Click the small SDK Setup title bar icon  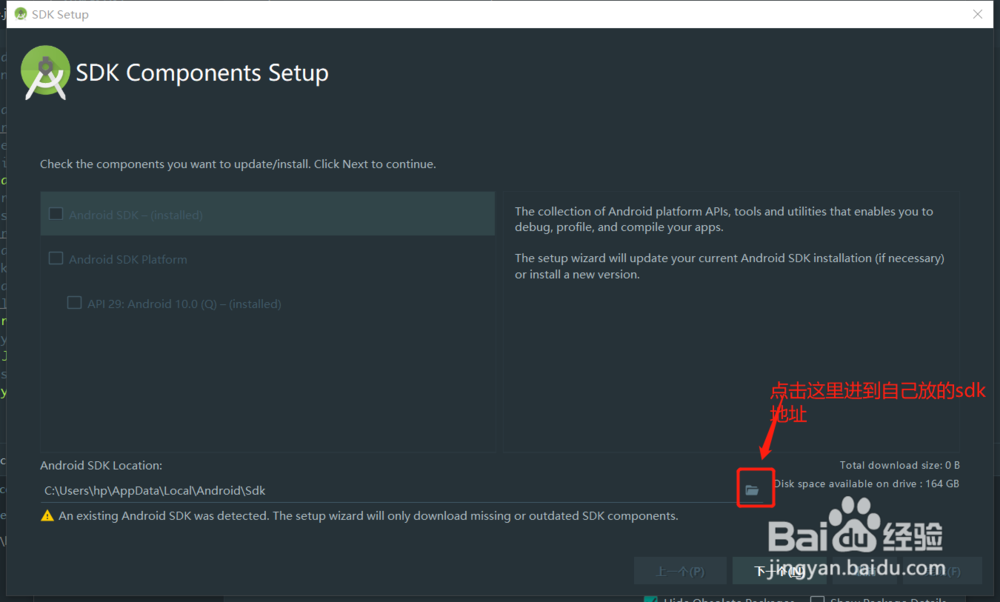tap(20, 13)
